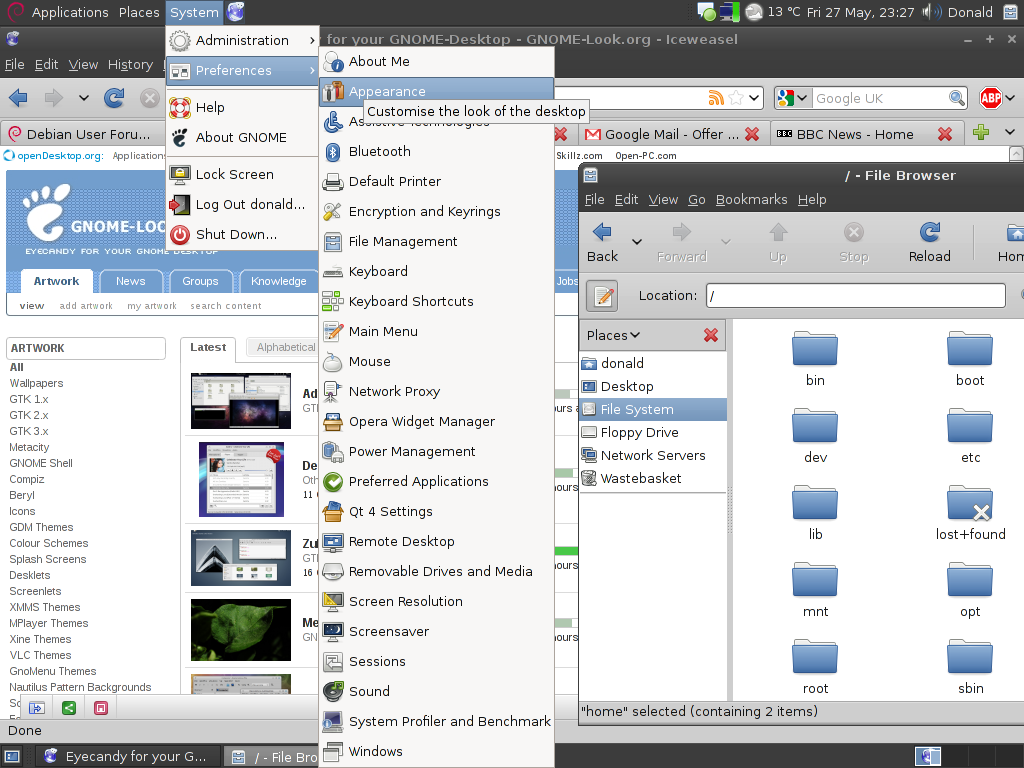Open File Management preferences
This screenshot has height=768, width=1024.
(436, 242)
